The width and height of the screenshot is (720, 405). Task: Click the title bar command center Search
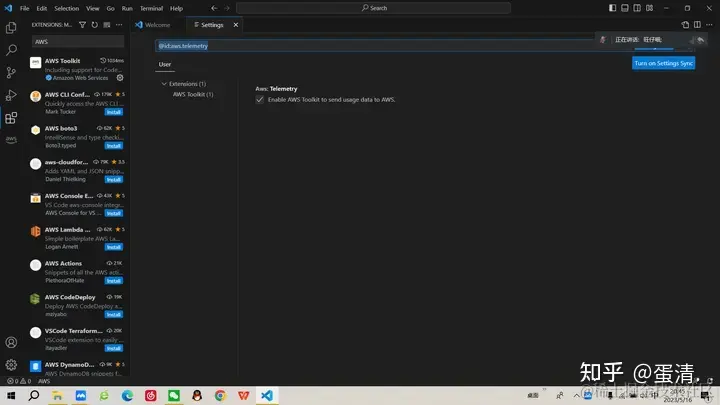tap(373, 8)
